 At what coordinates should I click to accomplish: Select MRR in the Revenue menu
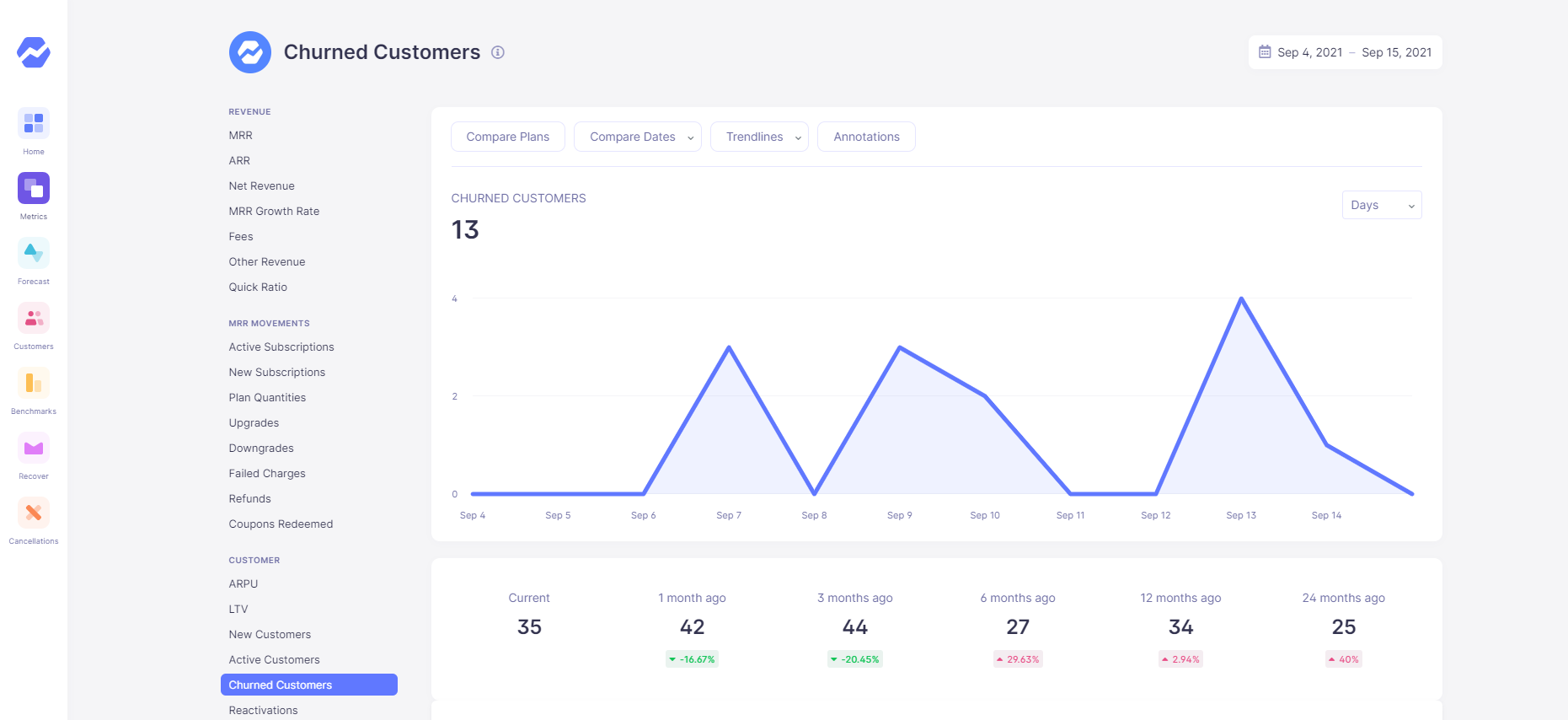[240, 136]
